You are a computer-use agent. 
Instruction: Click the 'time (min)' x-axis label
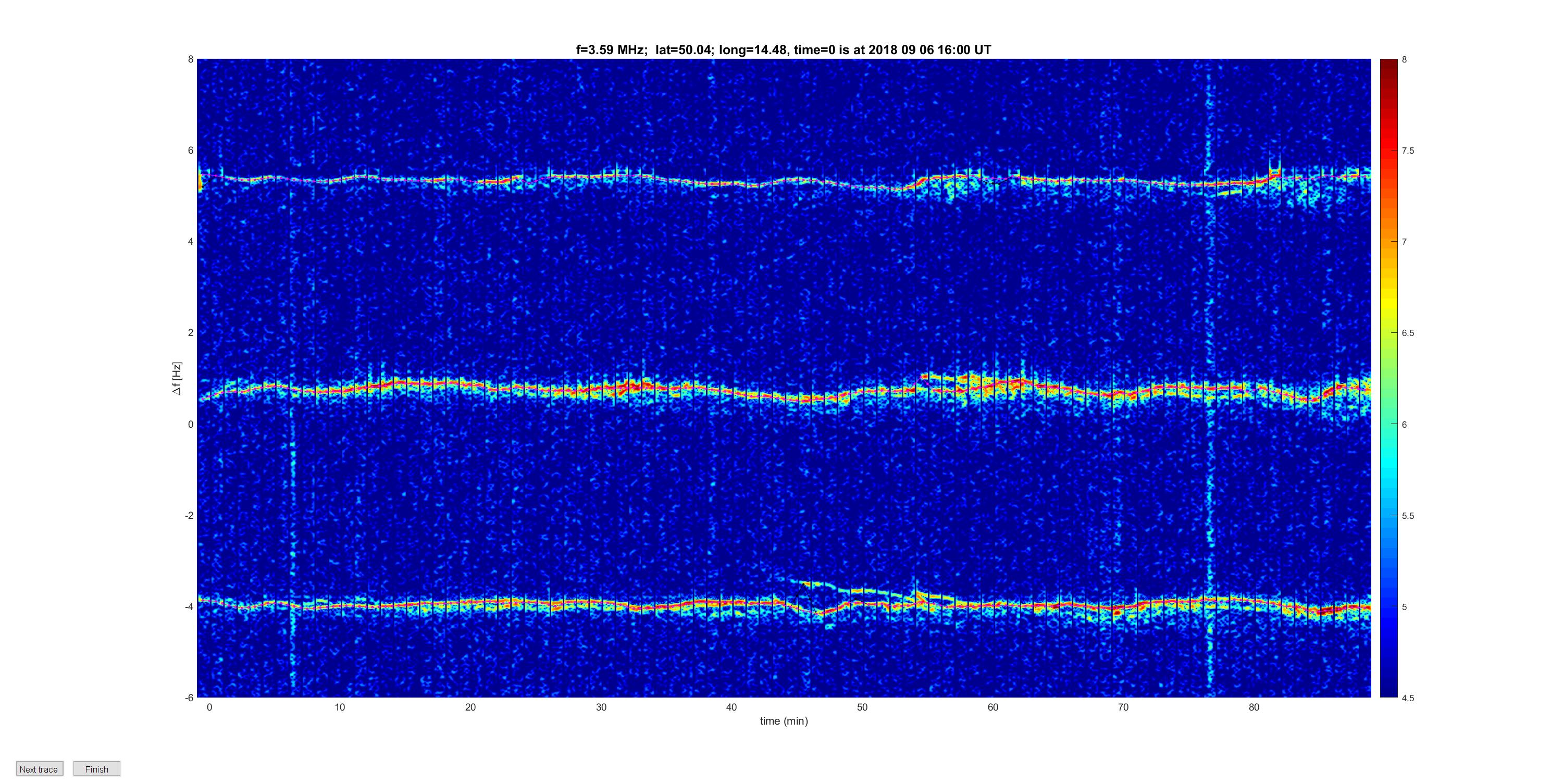pyautogui.click(x=784, y=721)
